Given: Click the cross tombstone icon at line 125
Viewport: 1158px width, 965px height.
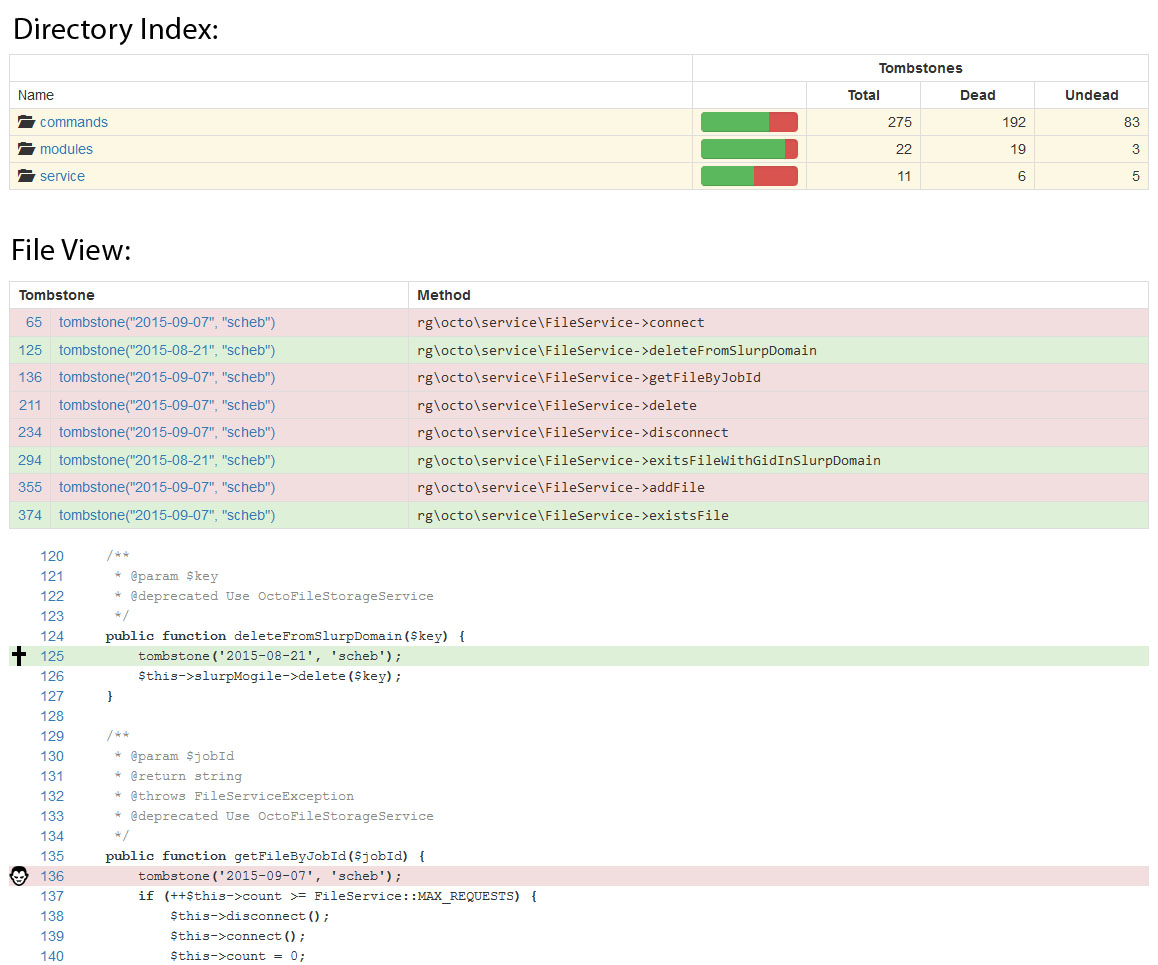Looking at the screenshot, I should pos(18,656).
